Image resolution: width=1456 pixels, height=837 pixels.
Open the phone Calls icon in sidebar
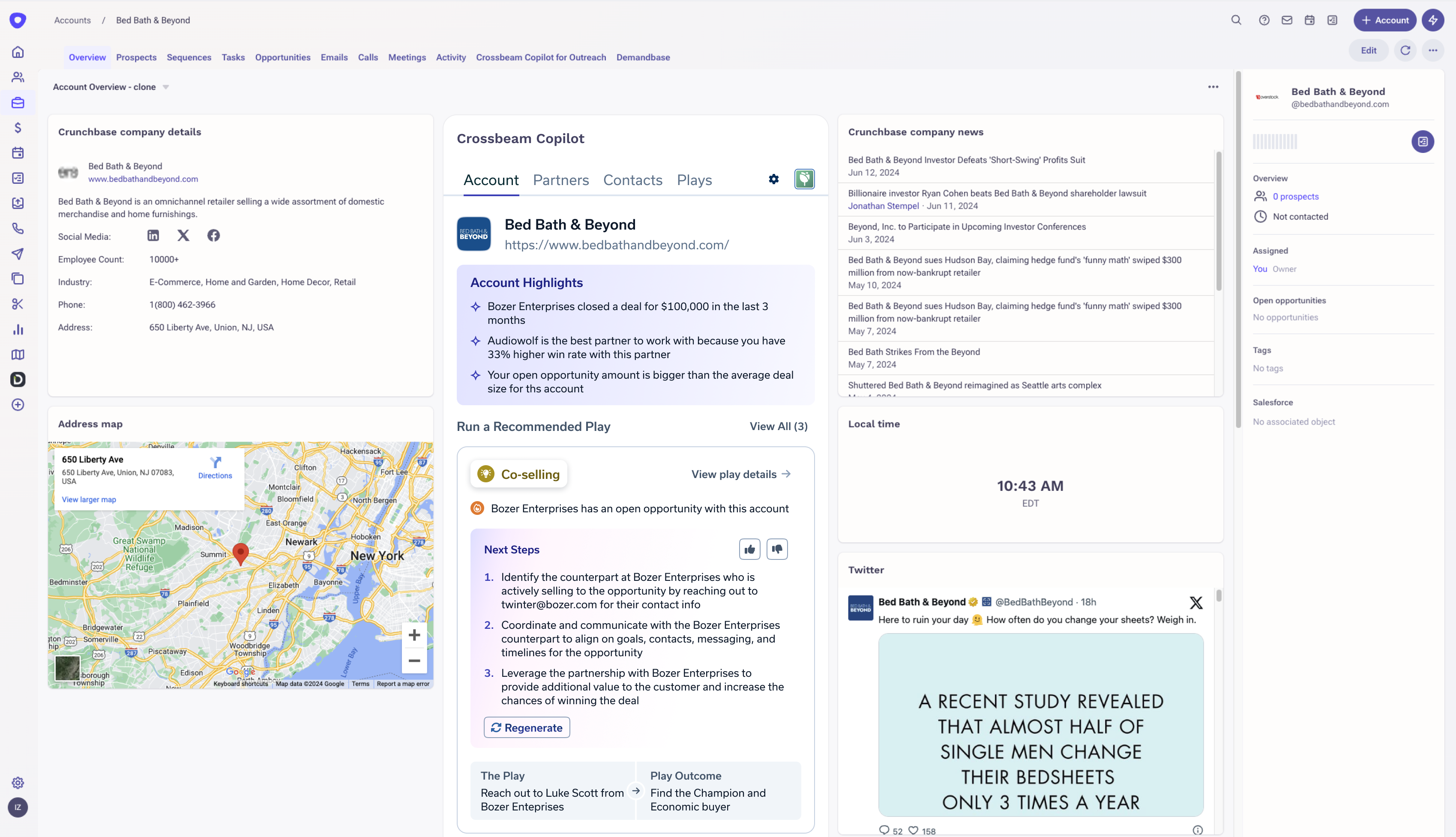(18, 229)
